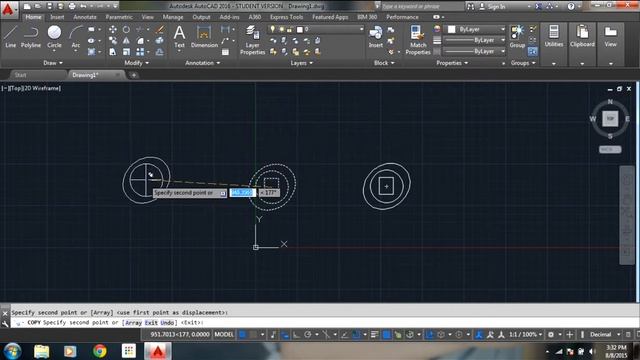Select the Scale tool

(126, 52)
